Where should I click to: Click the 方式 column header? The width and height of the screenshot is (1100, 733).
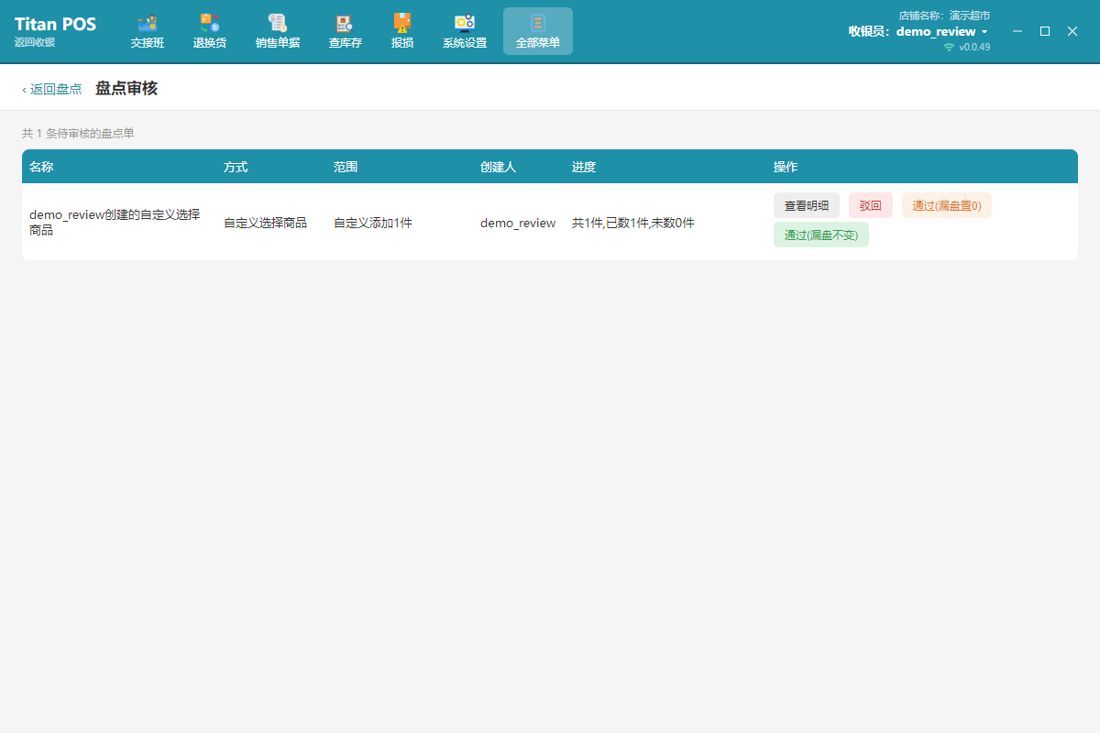pyautogui.click(x=236, y=167)
